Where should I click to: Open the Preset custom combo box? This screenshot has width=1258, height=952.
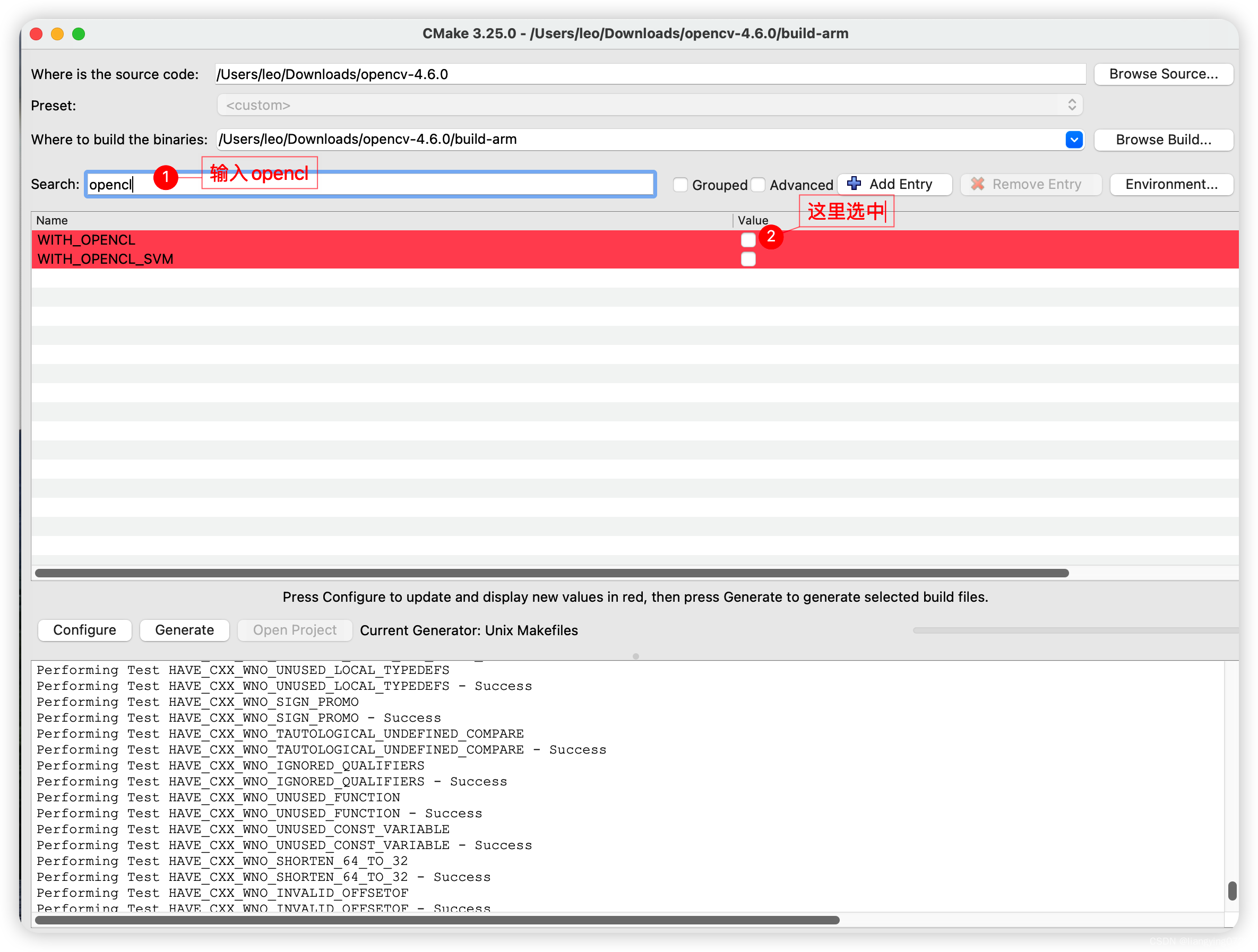click(x=650, y=105)
